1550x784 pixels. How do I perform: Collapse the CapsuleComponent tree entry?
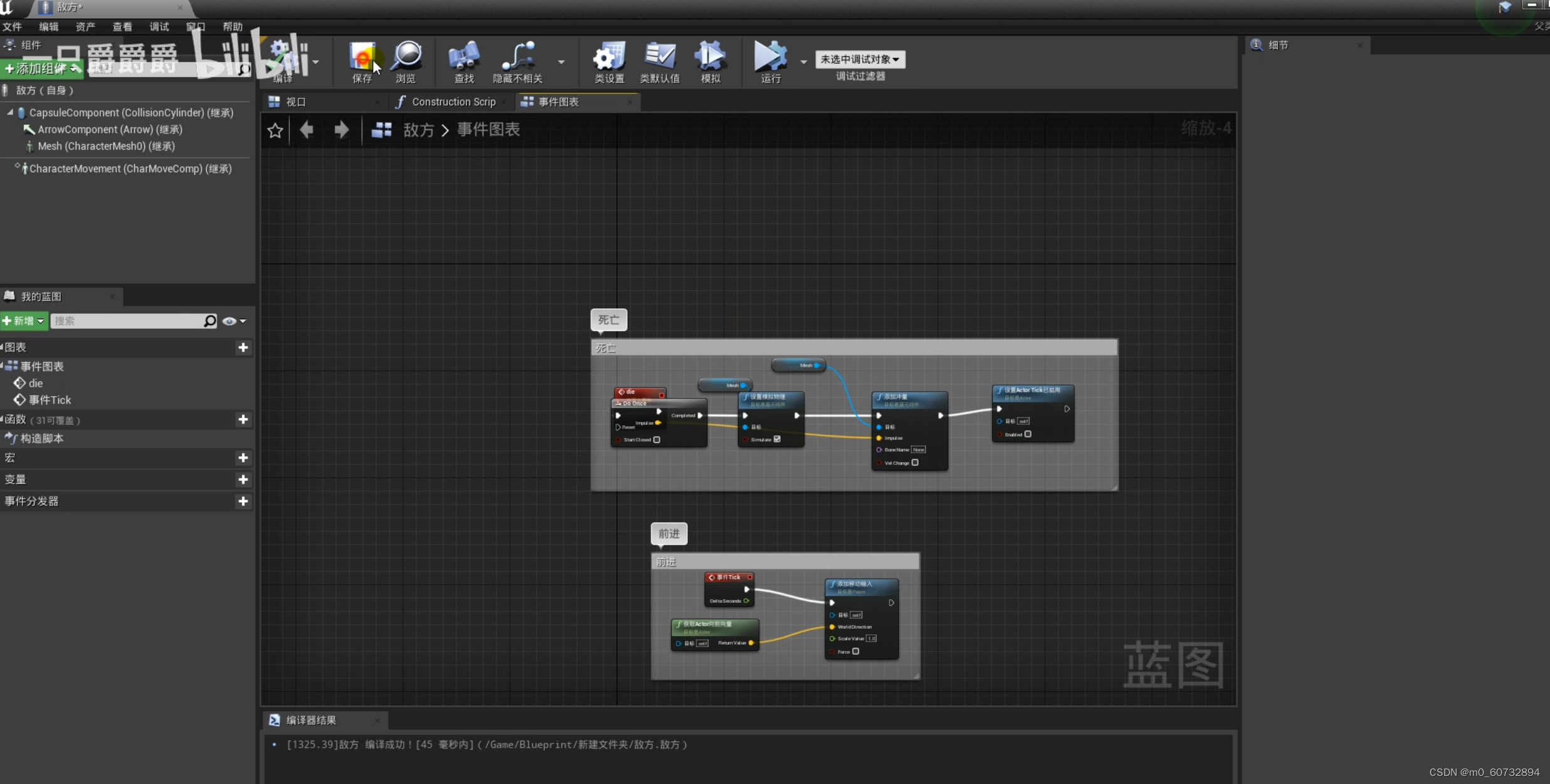9,113
